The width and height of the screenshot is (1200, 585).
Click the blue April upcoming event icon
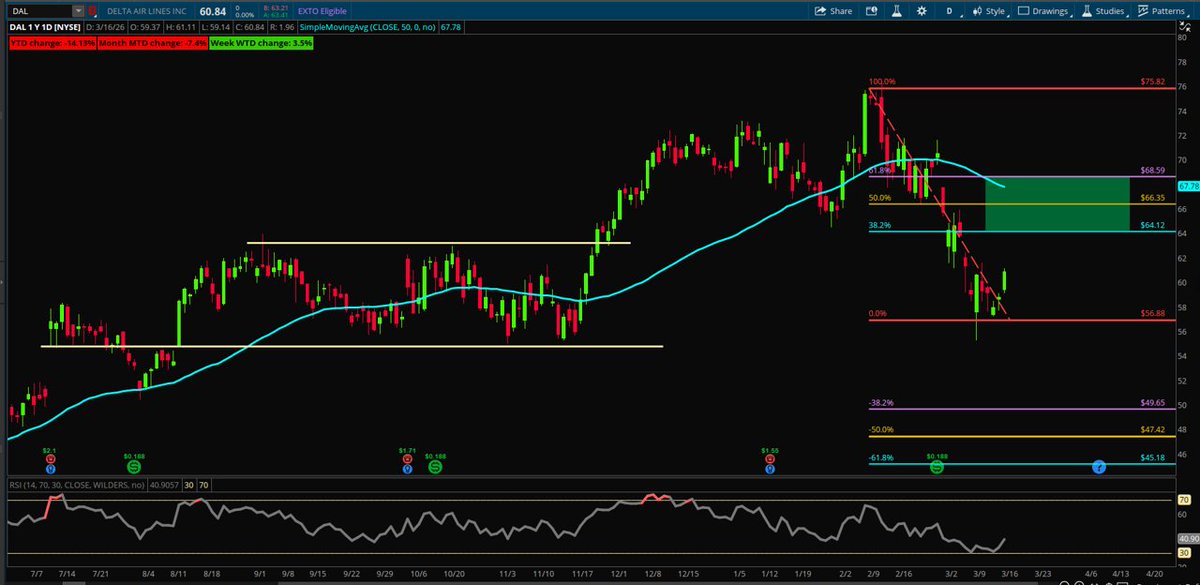click(1098, 467)
